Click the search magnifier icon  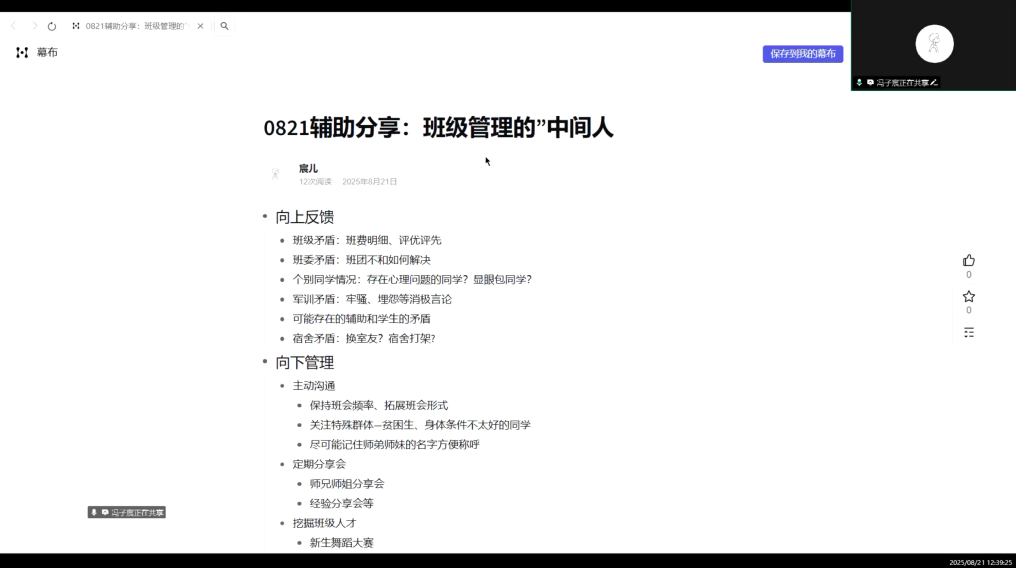tap(224, 26)
